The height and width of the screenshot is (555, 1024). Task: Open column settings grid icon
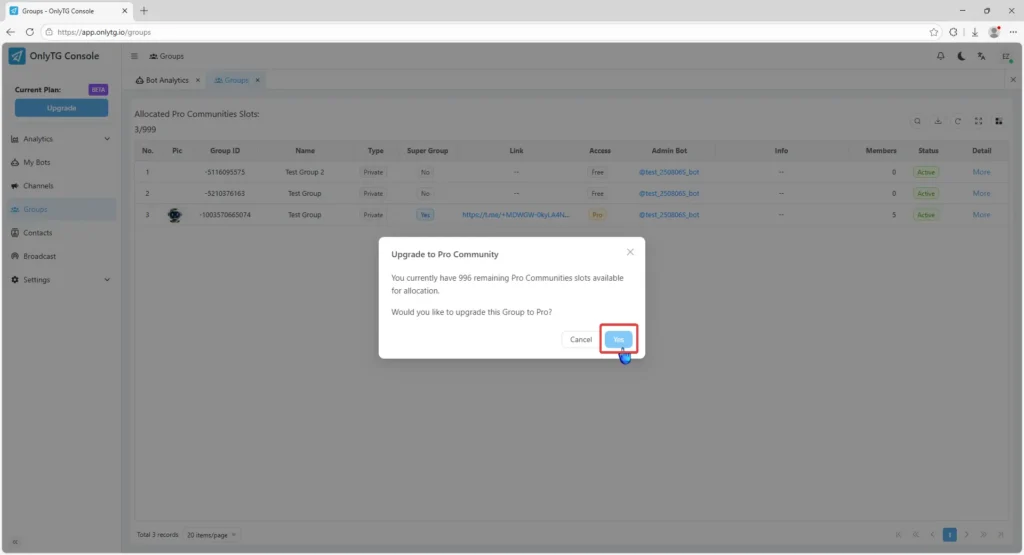[998, 121]
